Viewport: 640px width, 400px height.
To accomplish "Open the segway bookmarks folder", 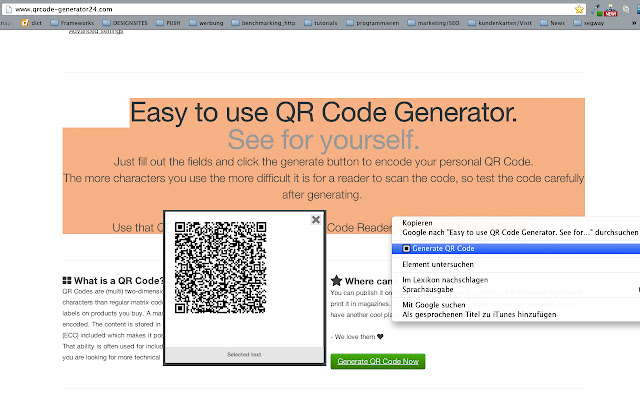I will [589, 23].
